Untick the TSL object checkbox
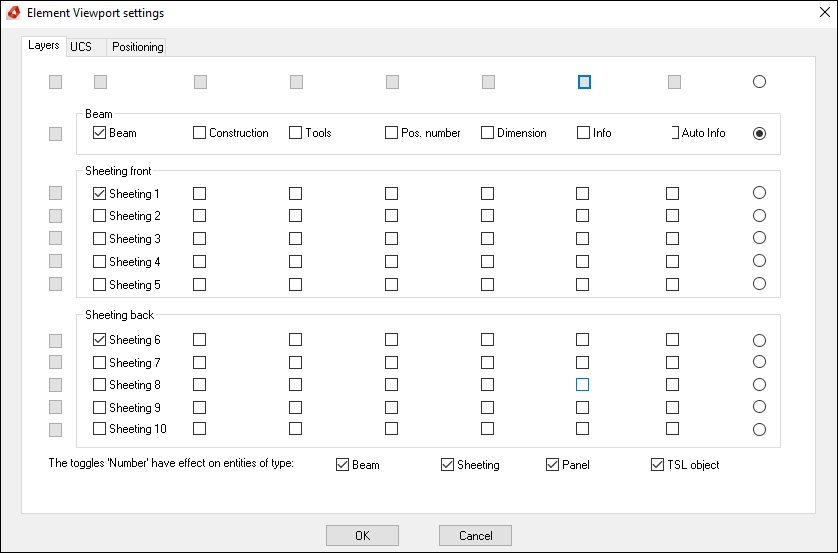 657,465
